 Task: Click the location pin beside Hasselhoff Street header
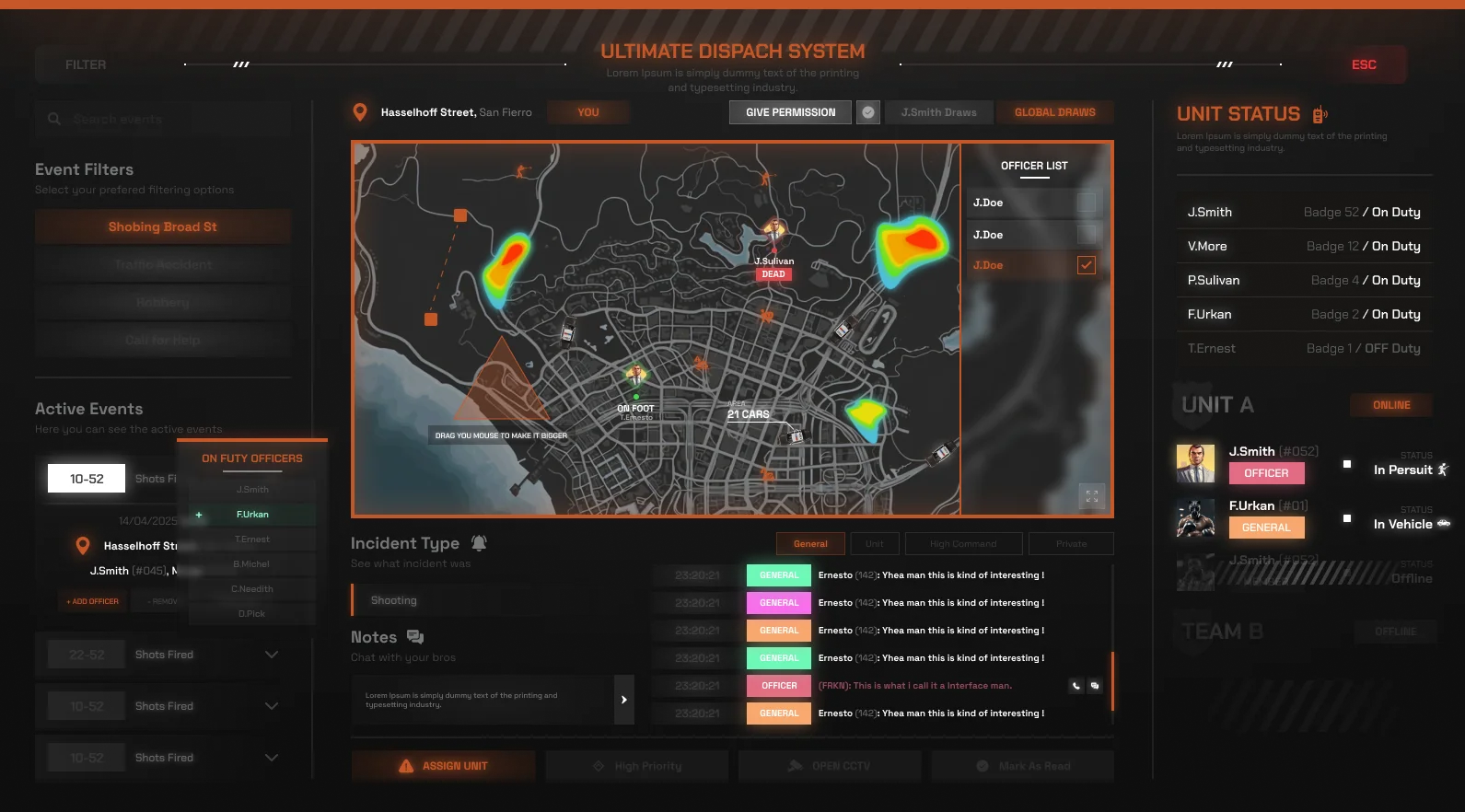tap(360, 112)
